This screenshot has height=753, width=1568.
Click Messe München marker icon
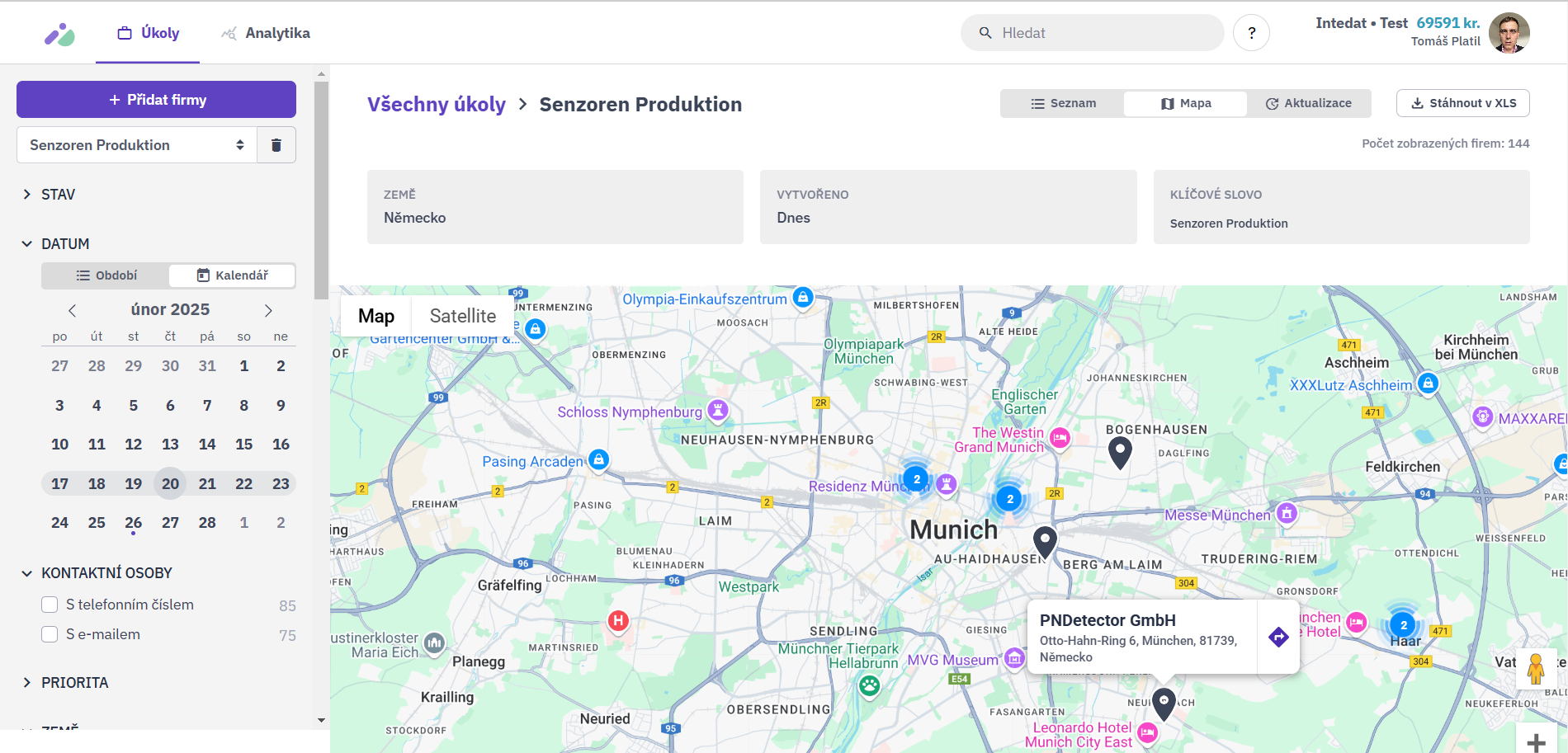1287,513
